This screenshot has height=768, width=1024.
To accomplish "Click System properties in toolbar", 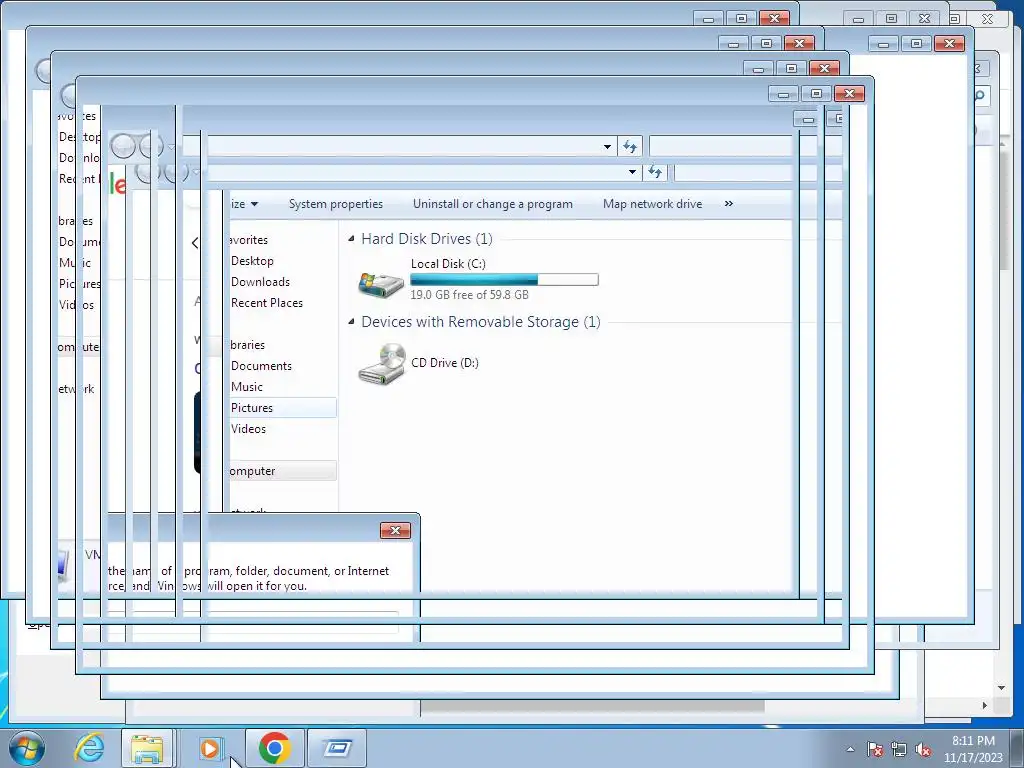I will pos(336,204).
